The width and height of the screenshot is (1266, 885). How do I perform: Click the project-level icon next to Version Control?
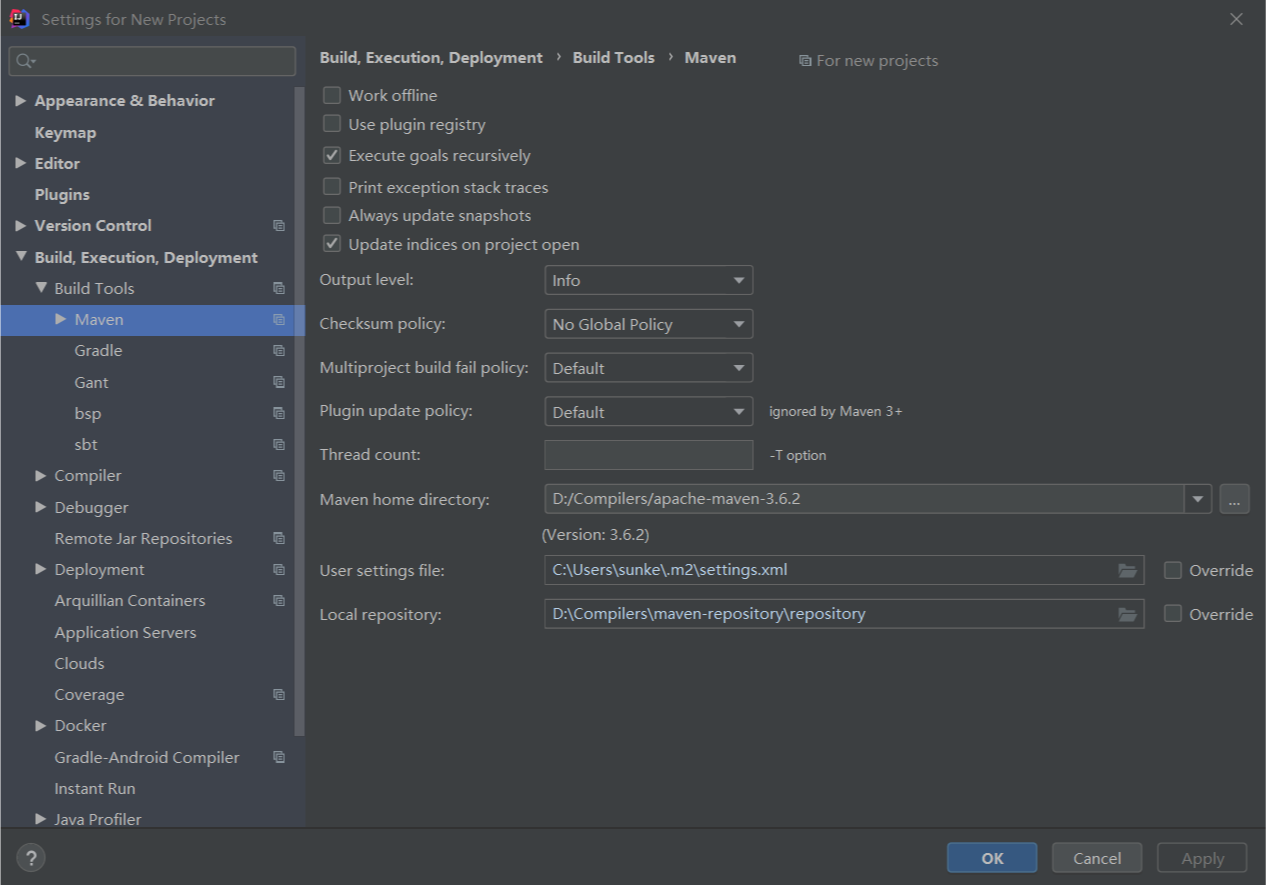pos(279,226)
